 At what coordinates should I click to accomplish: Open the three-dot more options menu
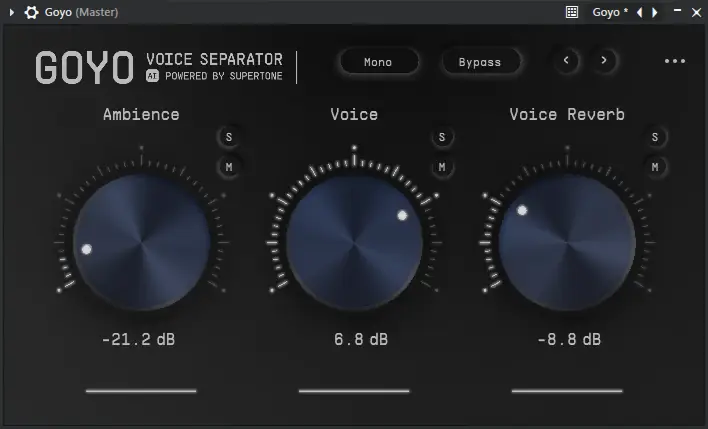675,61
